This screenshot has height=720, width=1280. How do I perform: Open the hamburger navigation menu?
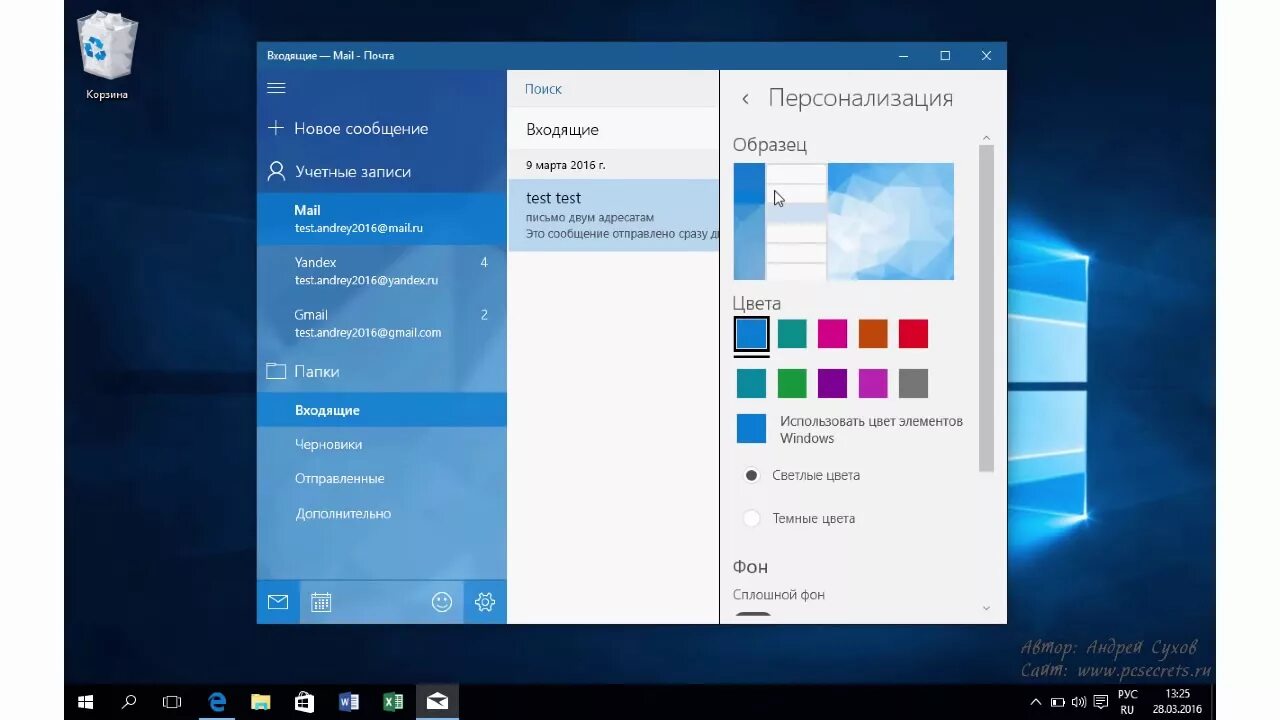pyautogui.click(x=277, y=88)
